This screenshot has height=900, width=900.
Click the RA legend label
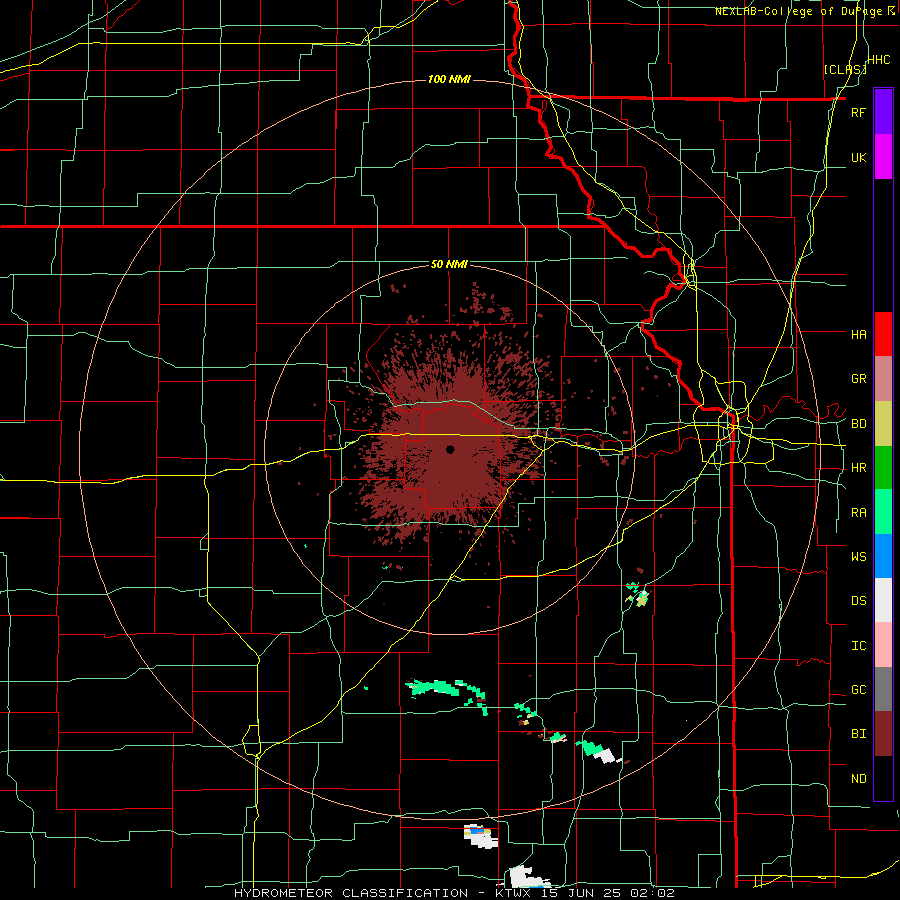(859, 513)
